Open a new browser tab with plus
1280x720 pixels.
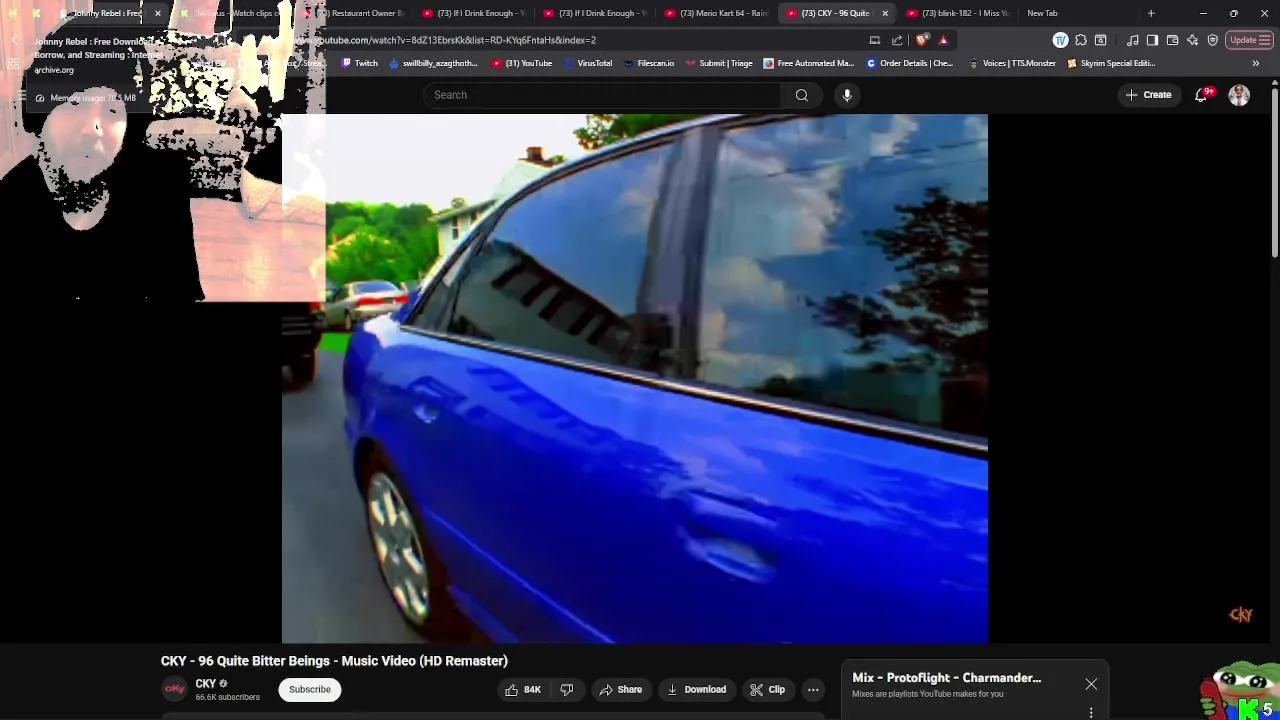[x=1151, y=13]
